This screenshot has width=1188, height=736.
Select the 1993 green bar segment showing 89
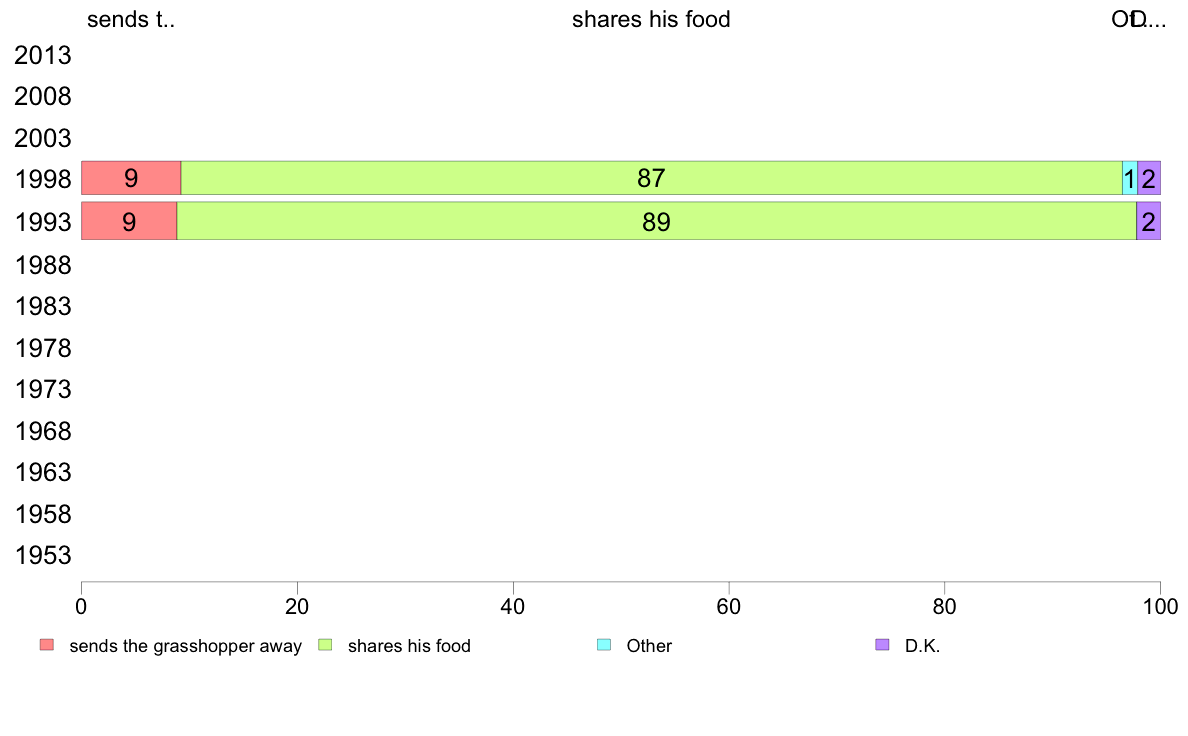click(x=656, y=221)
